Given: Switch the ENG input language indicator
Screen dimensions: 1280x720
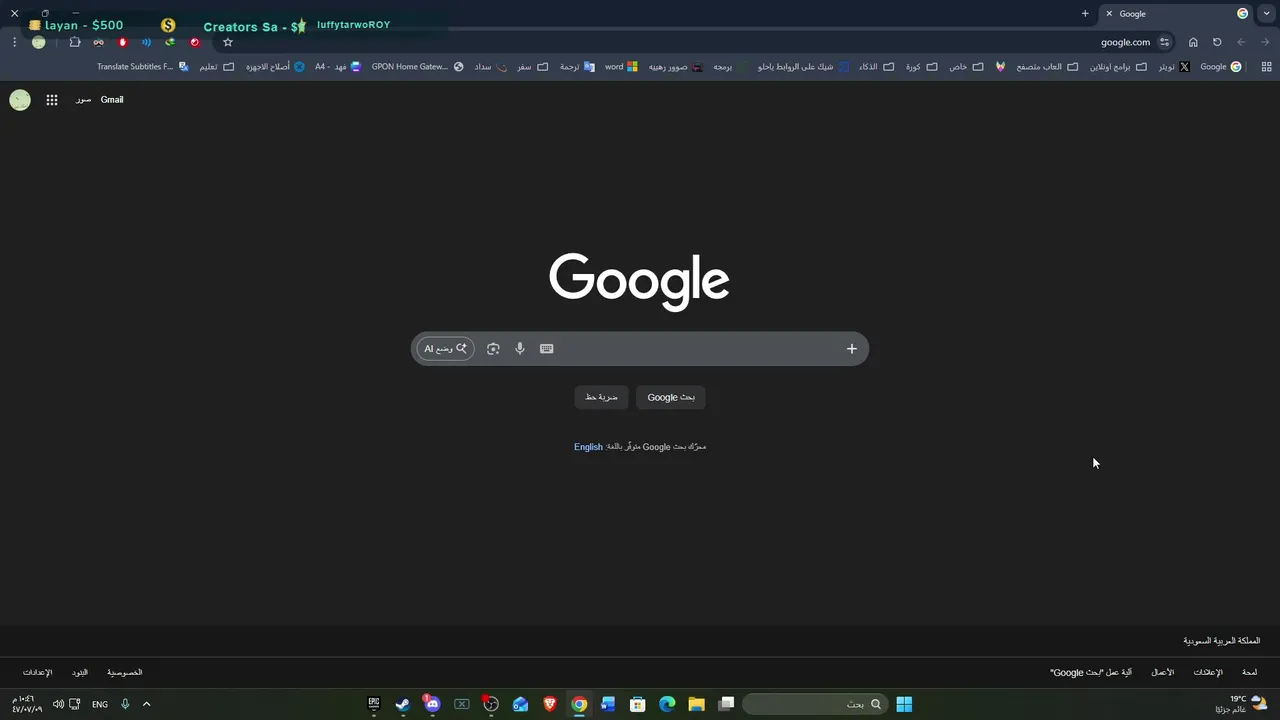Looking at the screenshot, I should [100, 704].
